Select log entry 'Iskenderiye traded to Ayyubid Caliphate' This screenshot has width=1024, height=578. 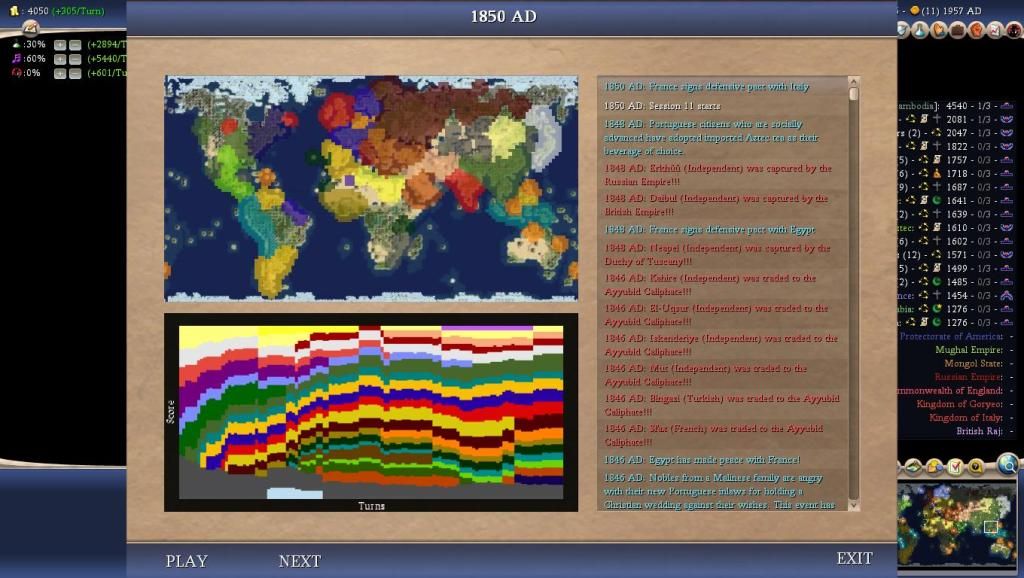722,344
